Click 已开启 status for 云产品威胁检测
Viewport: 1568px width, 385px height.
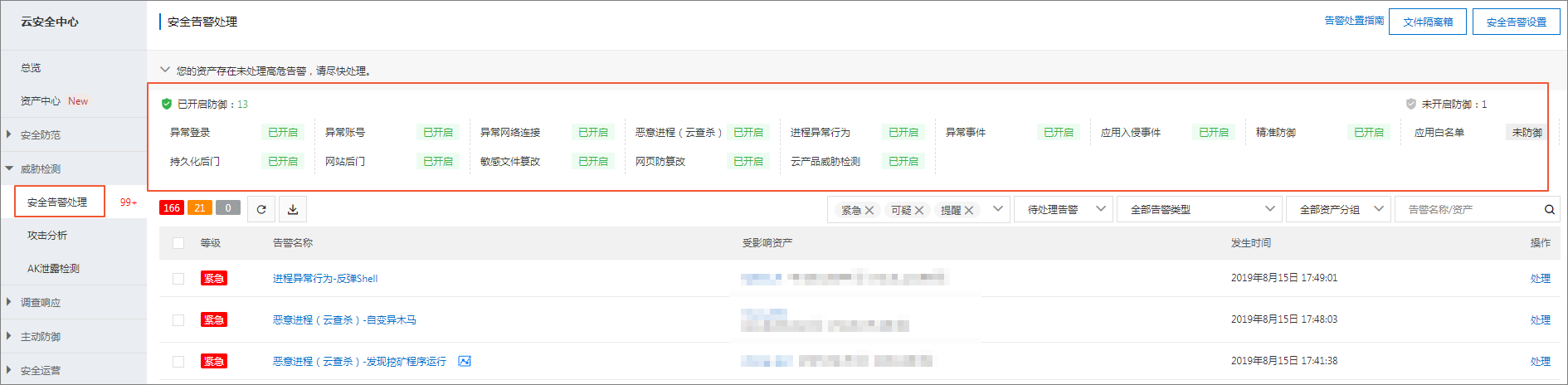903,161
